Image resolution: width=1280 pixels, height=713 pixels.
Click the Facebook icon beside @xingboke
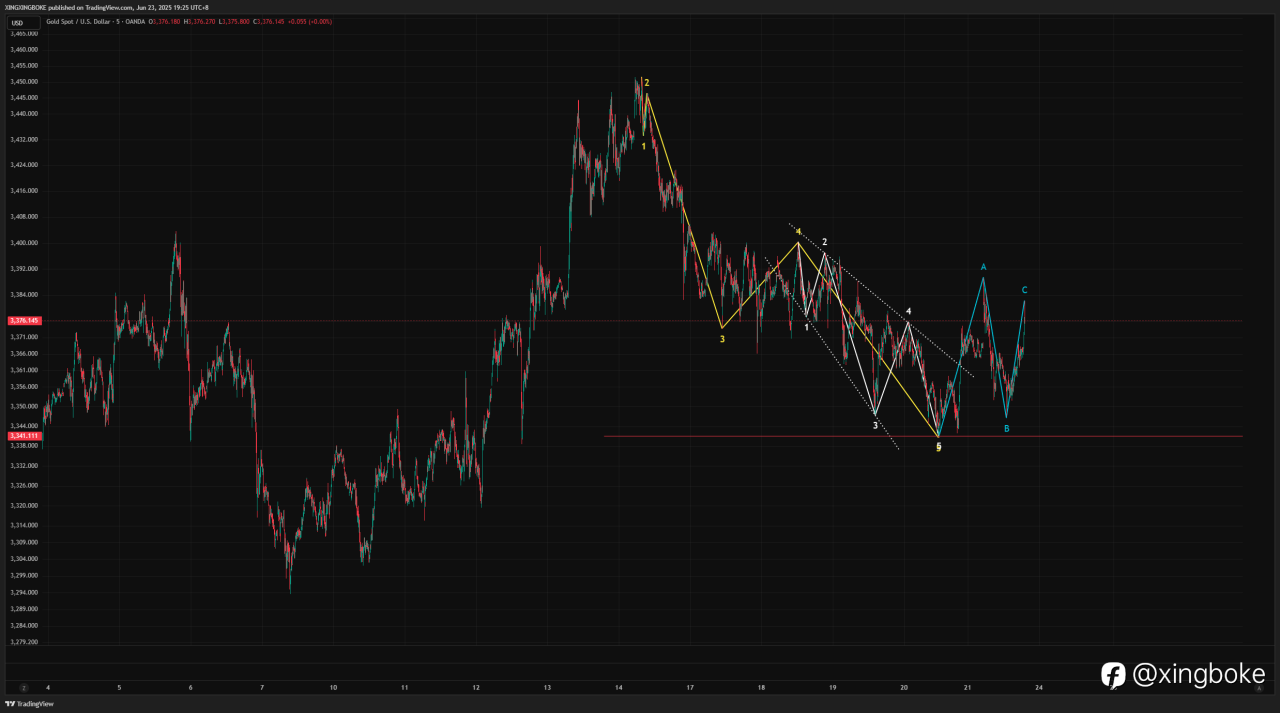point(1114,674)
